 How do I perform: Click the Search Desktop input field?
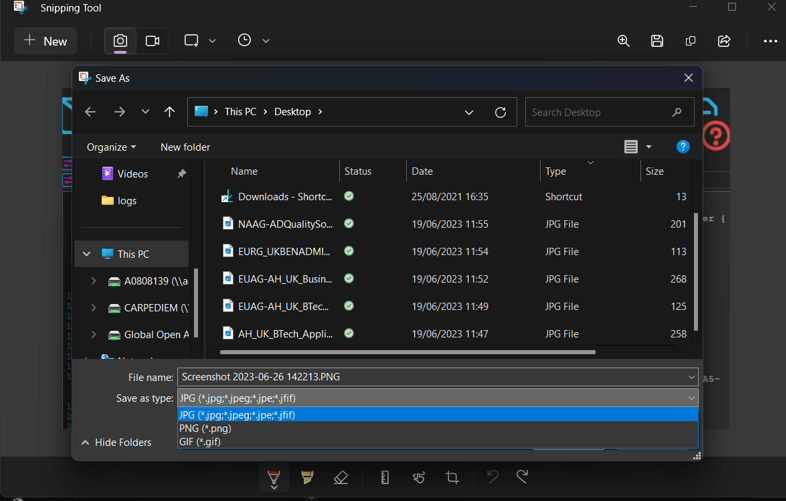click(x=598, y=112)
